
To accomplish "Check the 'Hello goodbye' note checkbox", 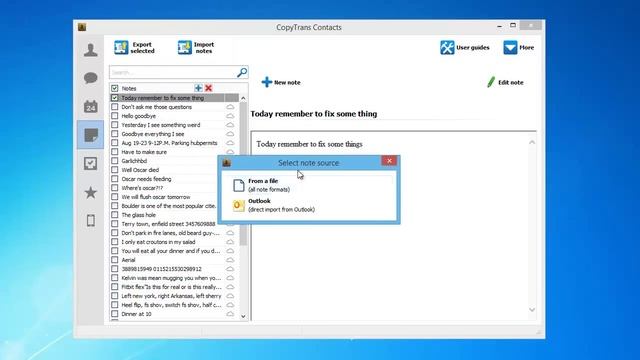I will 115,116.
